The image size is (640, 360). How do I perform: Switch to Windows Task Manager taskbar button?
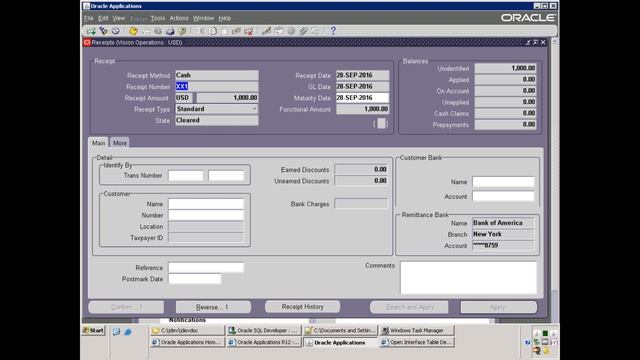[416, 331]
